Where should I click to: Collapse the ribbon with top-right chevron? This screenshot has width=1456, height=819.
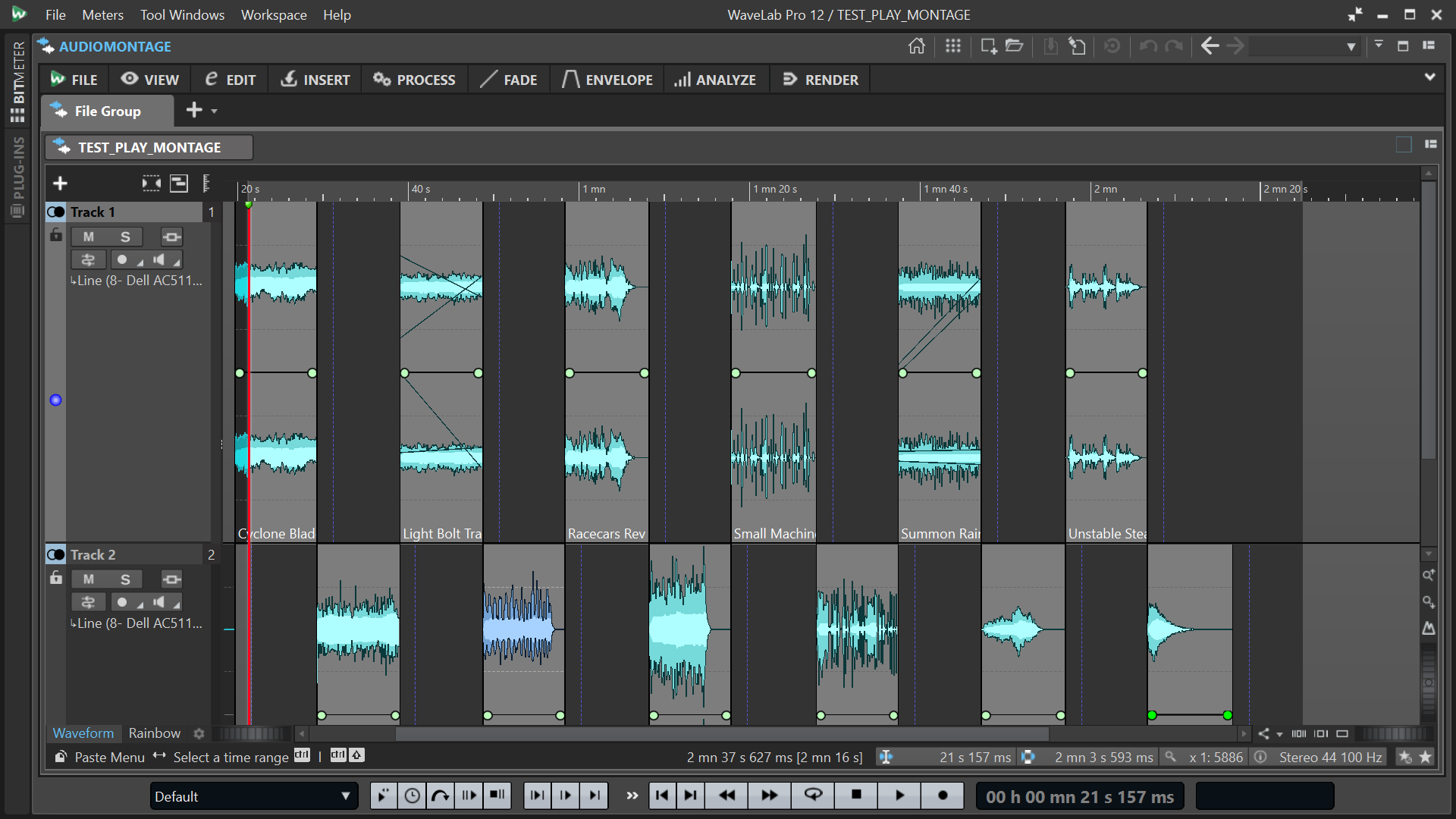point(1429,77)
